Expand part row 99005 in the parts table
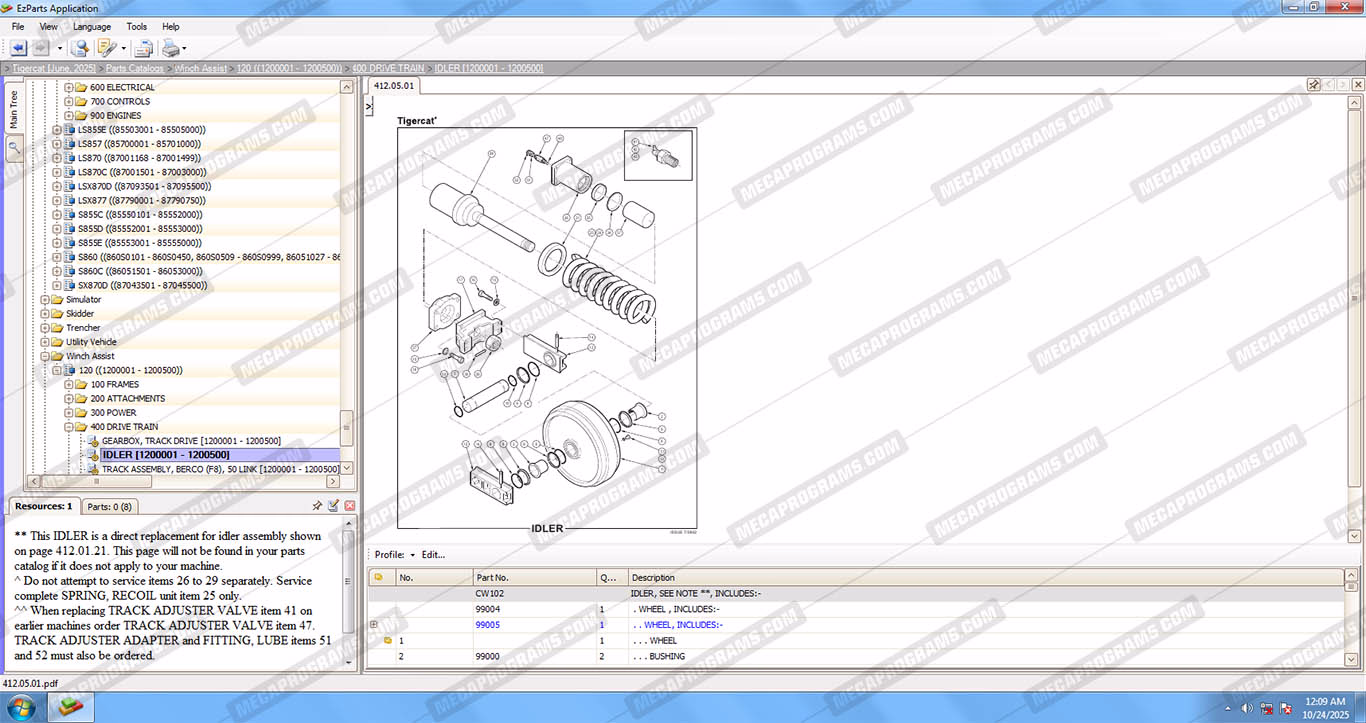The height and width of the screenshot is (723, 1366). [x=374, y=624]
